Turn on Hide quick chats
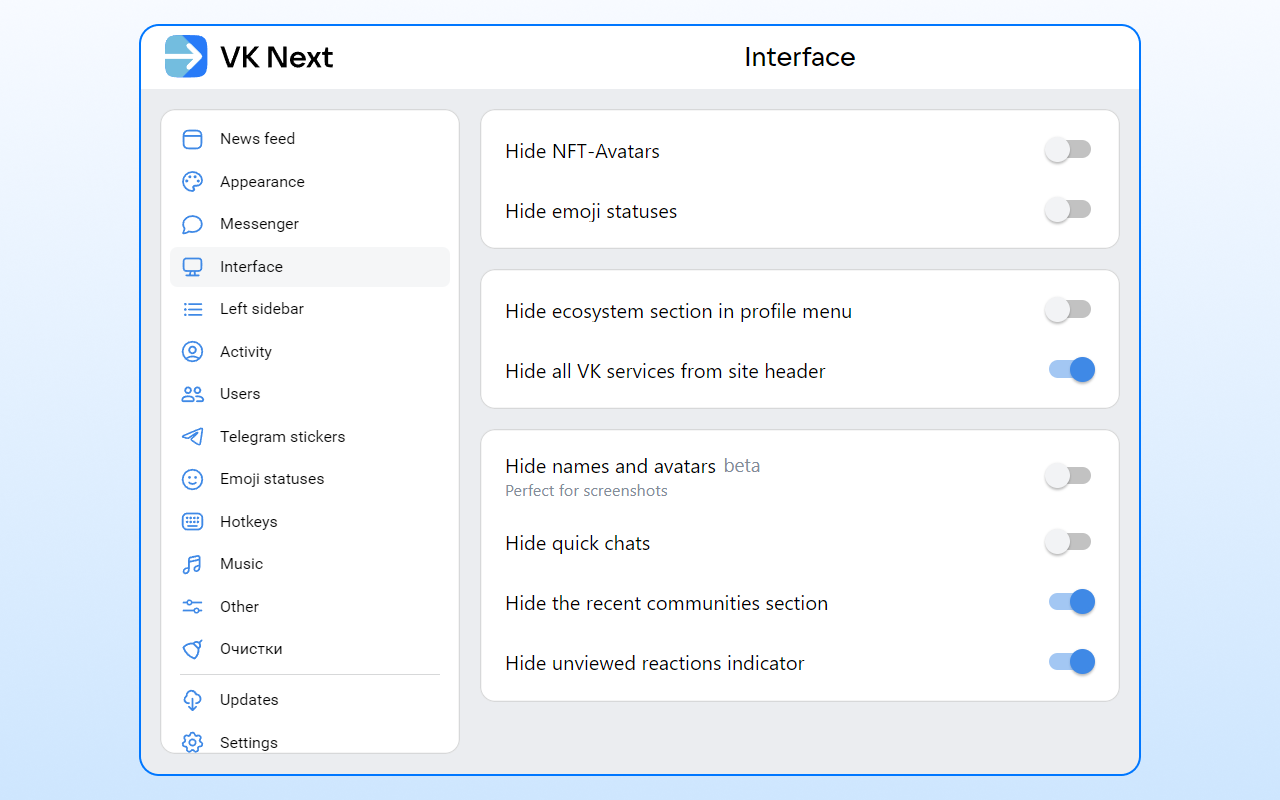The height and width of the screenshot is (800, 1280). [x=1068, y=541]
